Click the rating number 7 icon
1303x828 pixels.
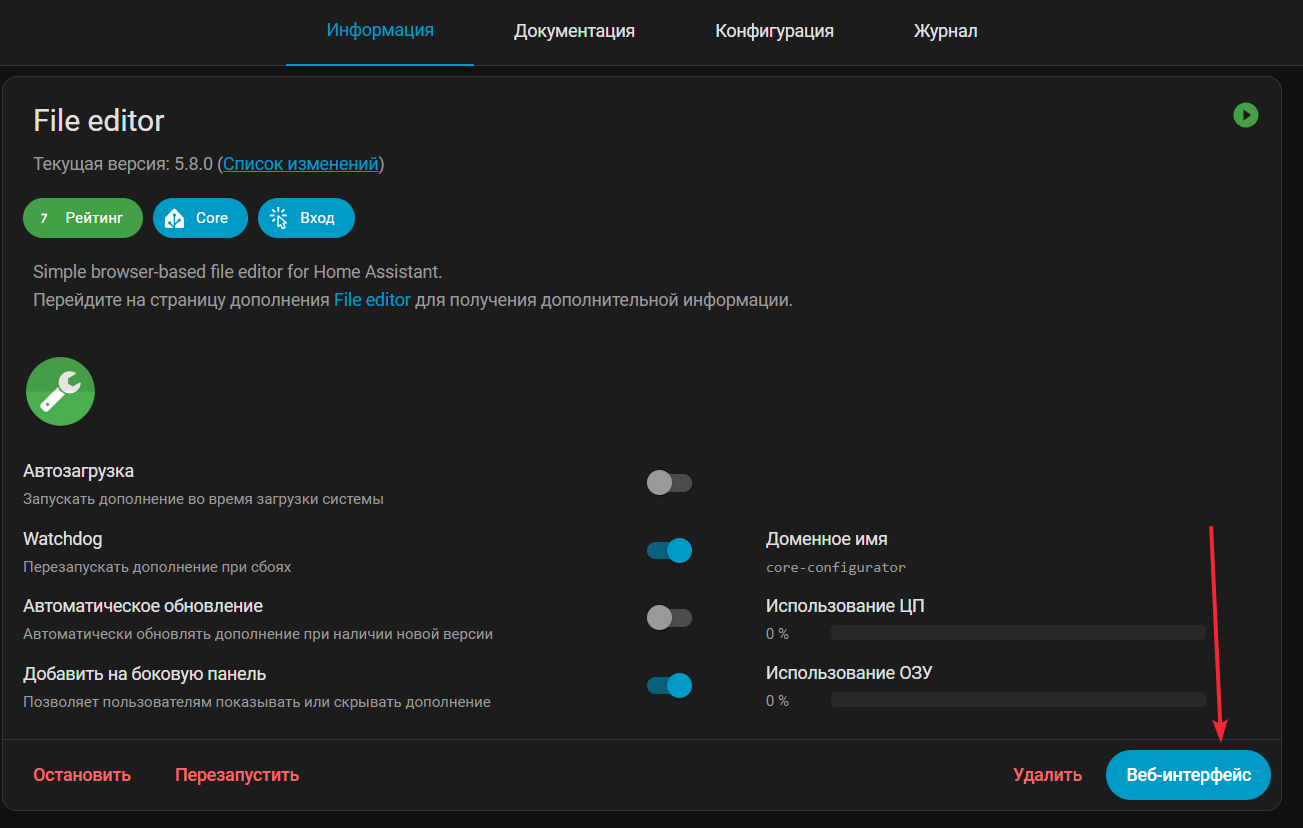coord(44,218)
